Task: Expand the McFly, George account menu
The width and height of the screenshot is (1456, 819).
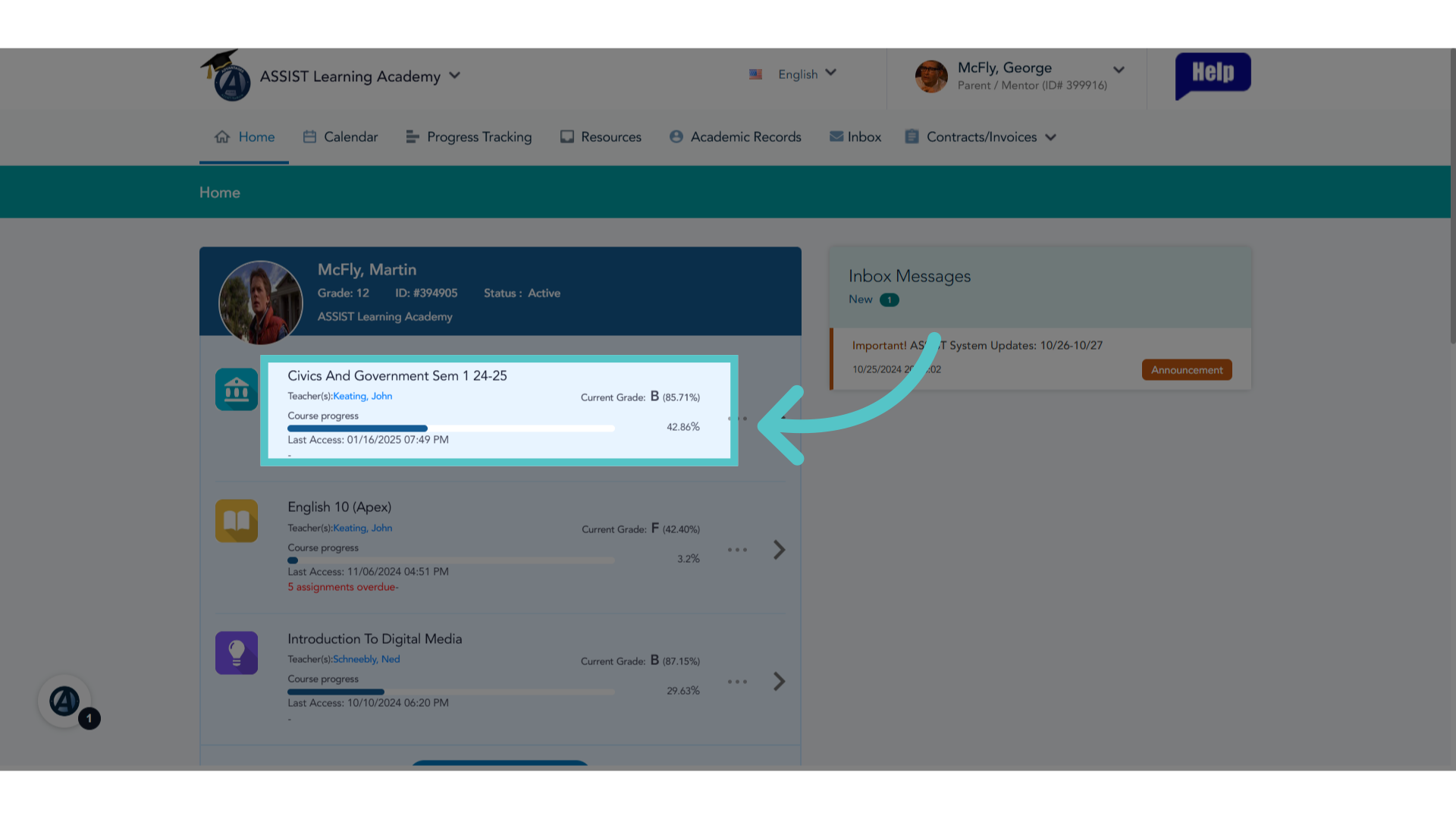Action: tap(1119, 70)
